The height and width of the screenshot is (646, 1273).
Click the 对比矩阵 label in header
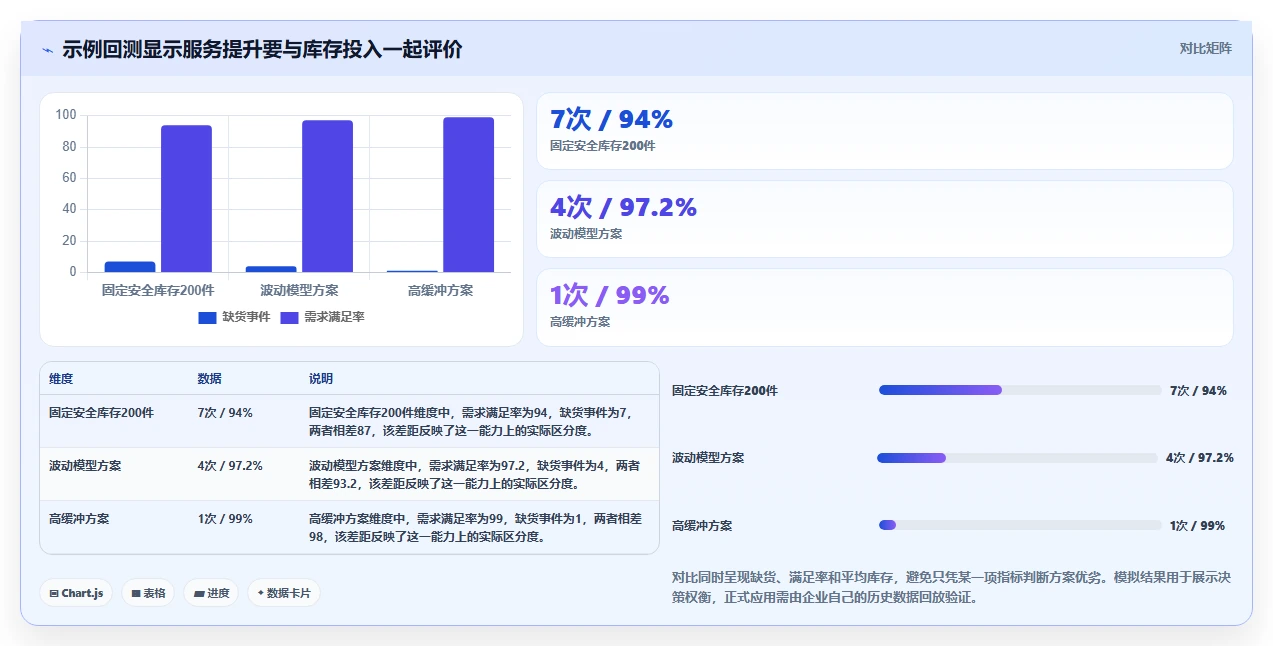[1205, 48]
